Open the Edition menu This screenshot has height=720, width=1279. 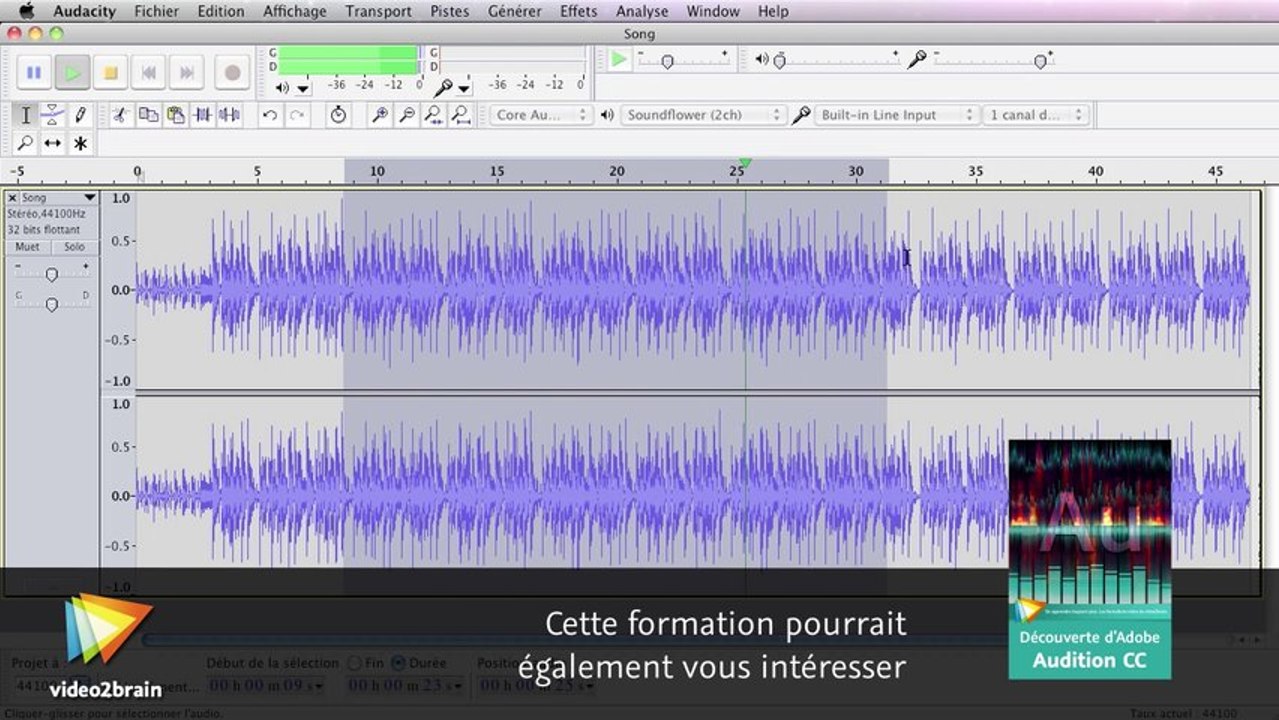pyautogui.click(x=221, y=11)
